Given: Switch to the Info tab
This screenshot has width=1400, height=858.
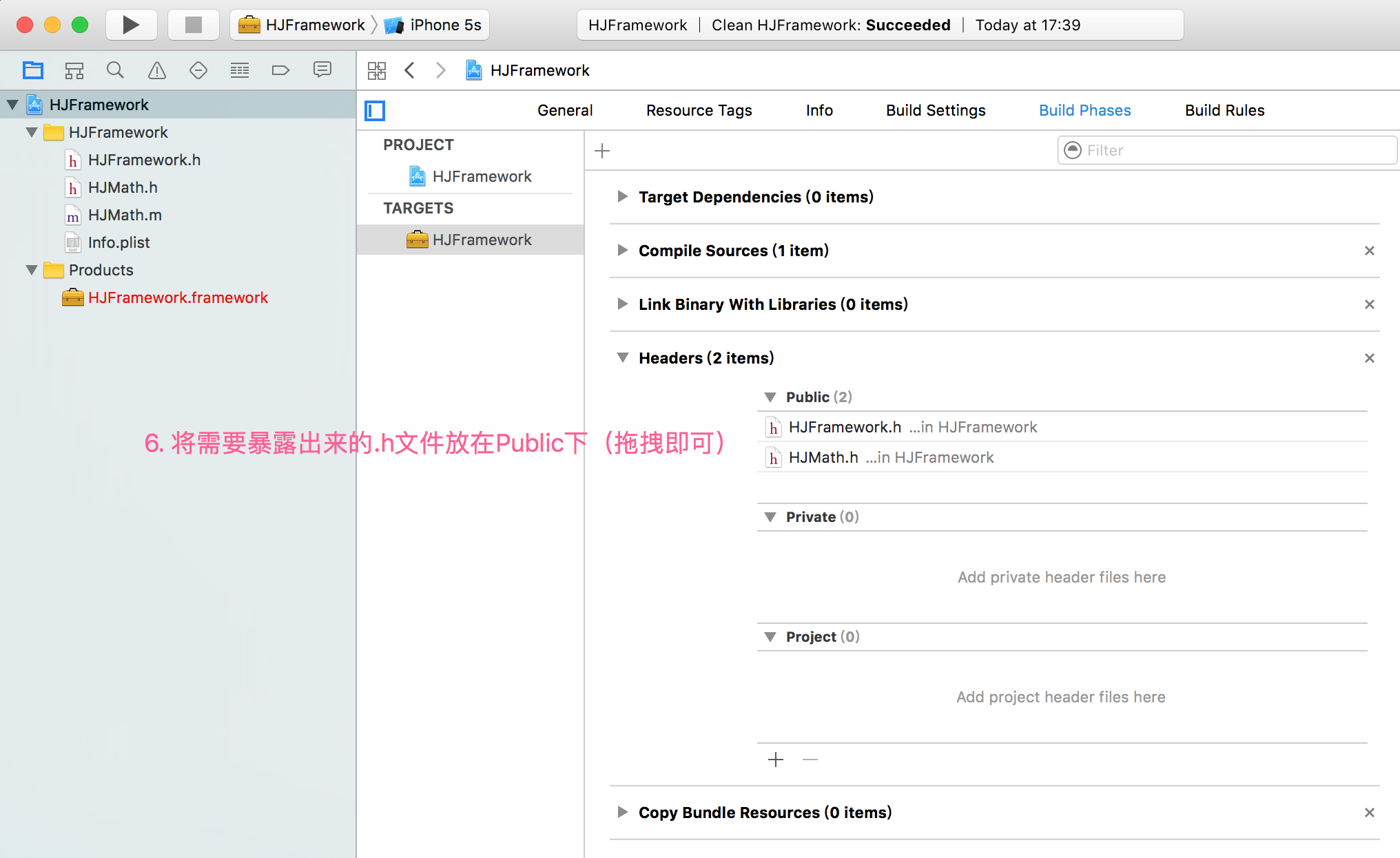Looking at the screenshot, I should [x=819, y=110].
